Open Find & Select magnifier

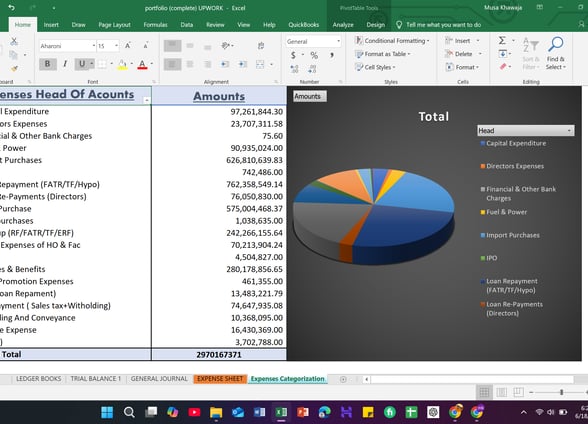coord(555,52)
